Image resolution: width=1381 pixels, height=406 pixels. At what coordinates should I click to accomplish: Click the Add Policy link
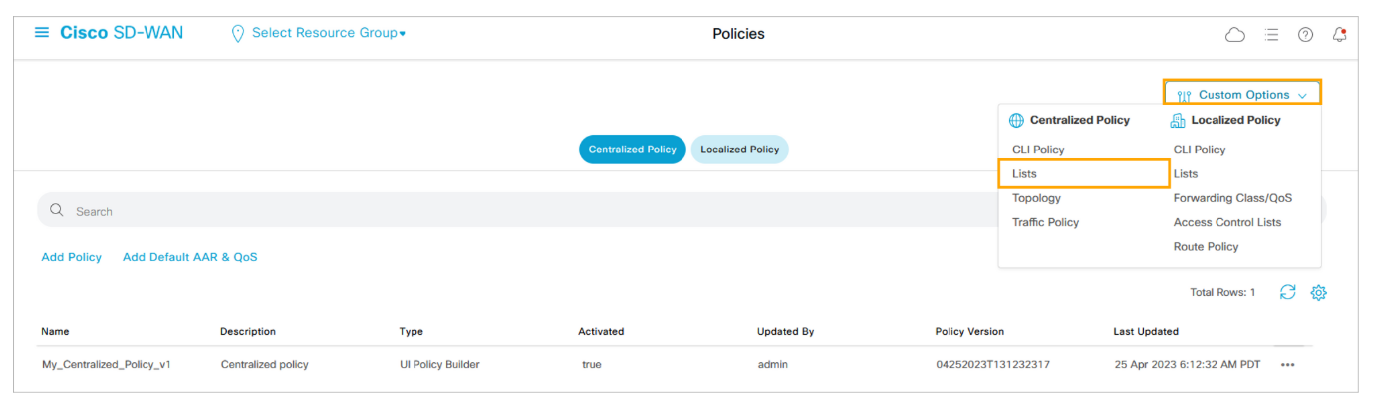[72, 257]
